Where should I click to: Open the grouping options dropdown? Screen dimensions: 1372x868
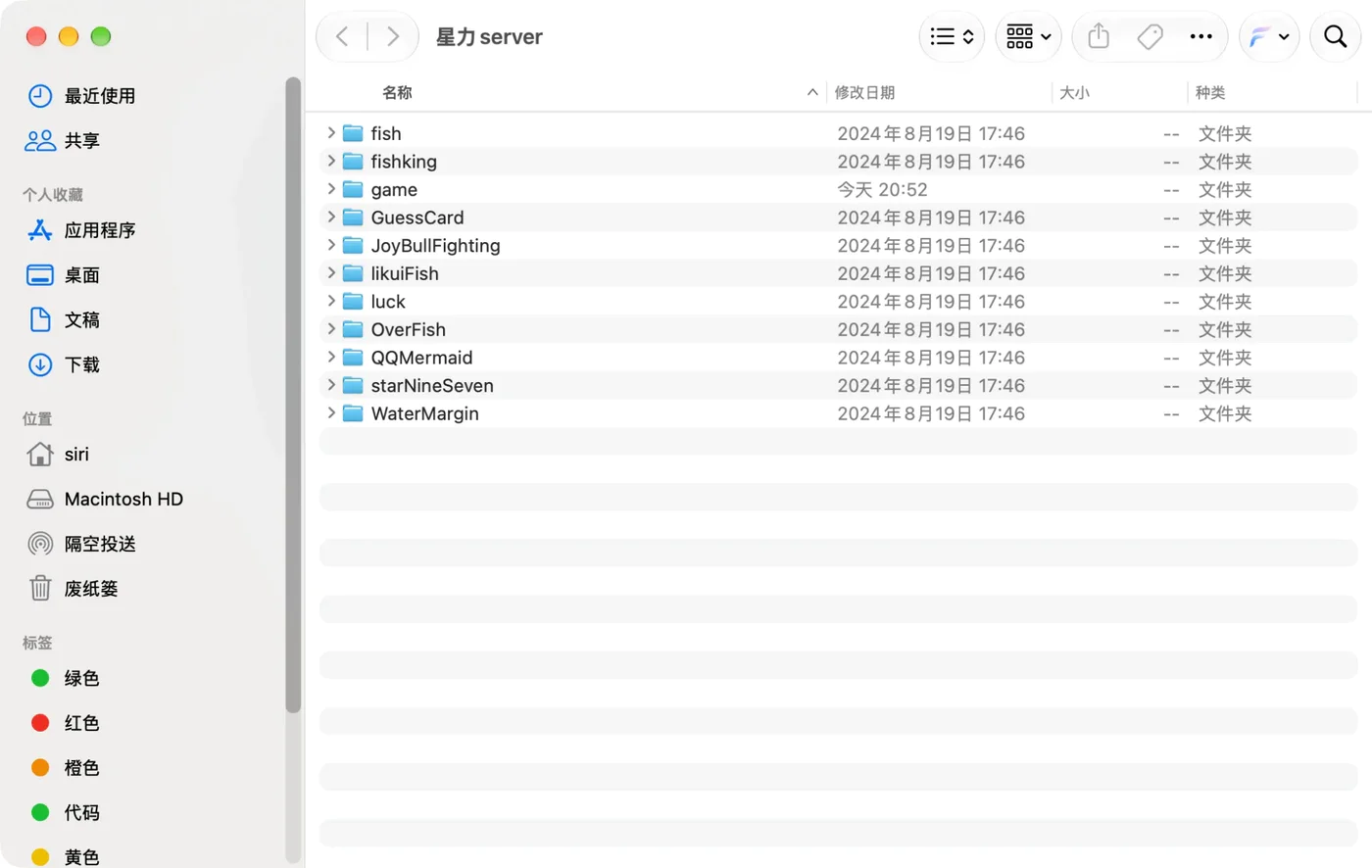click(1028, 37)
